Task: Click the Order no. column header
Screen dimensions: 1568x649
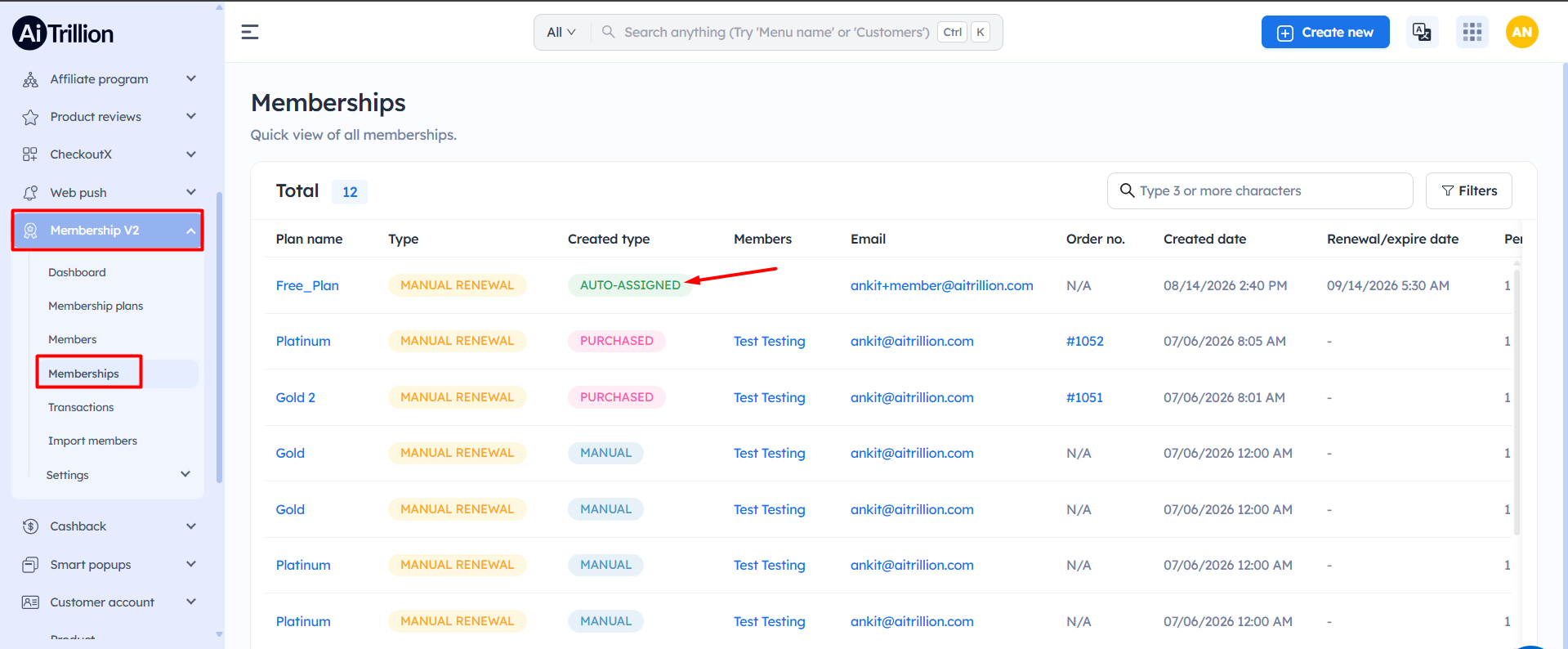Action: point(1096,239)
